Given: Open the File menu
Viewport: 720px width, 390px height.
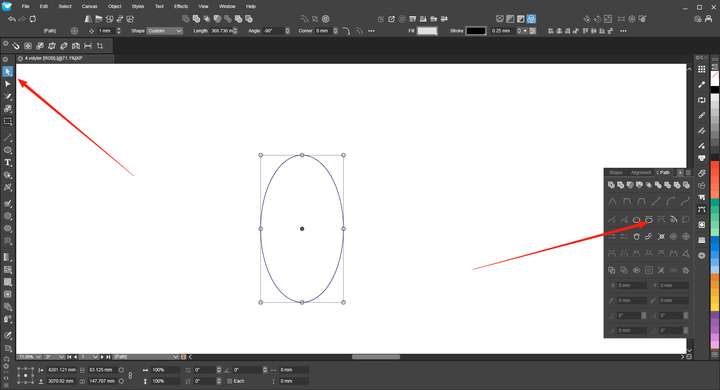Looking at the screenshot, I should pyautogui.click(x=26, y=6).
